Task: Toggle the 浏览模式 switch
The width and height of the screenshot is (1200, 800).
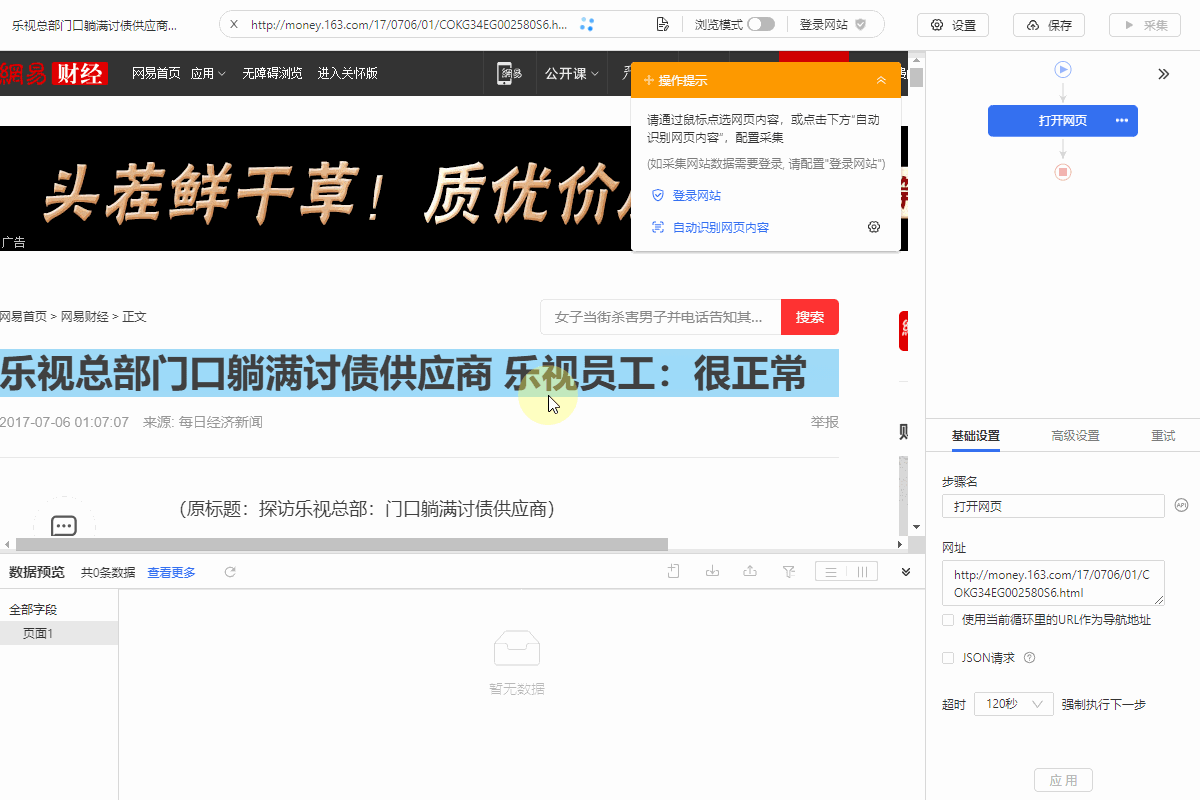Action: 760,25
